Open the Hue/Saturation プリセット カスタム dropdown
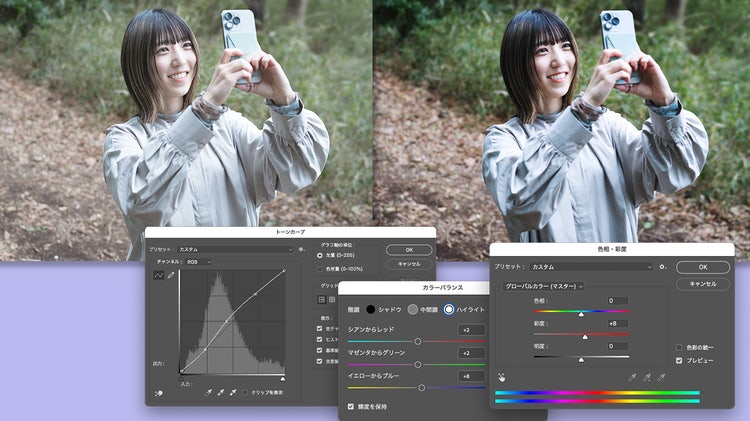This screenshot has height=421, width=750. coord(591,267)
